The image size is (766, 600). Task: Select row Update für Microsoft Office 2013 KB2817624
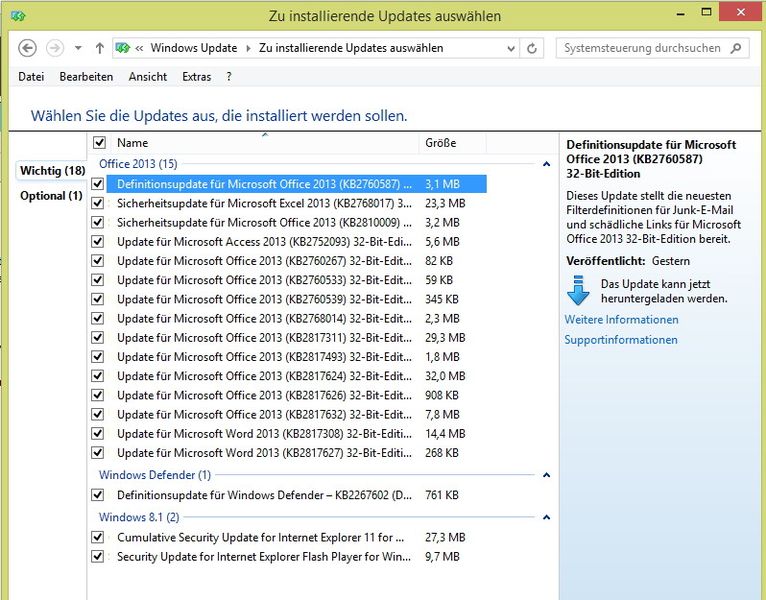point(297,376)
